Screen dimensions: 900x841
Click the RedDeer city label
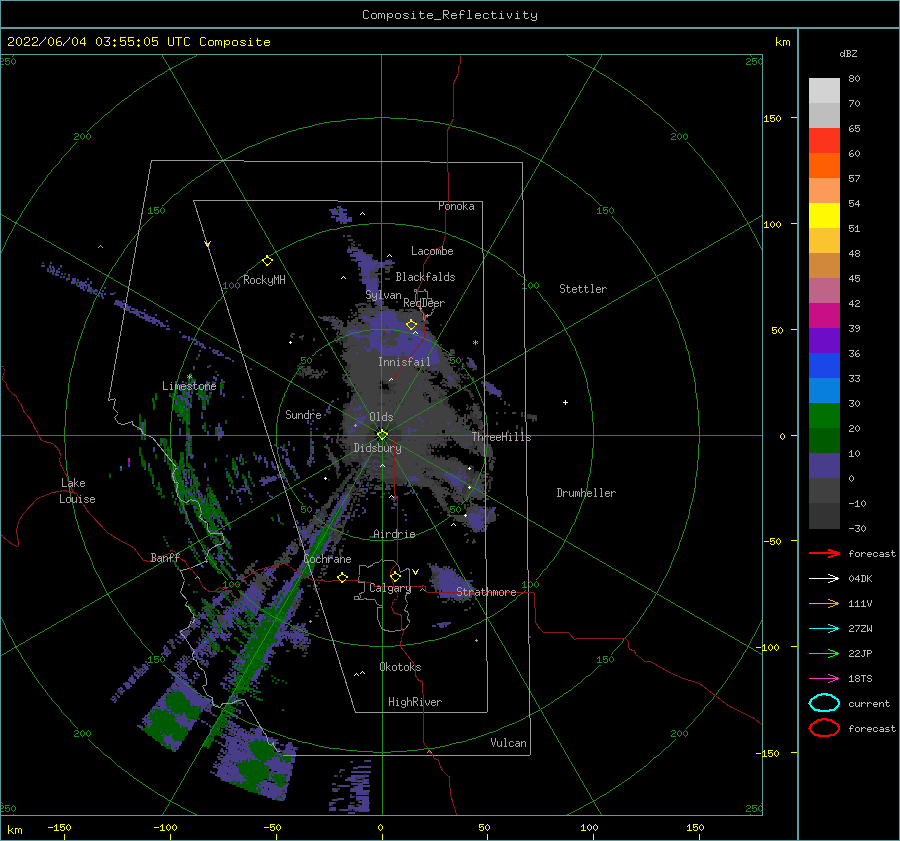(x=424, y=303)
